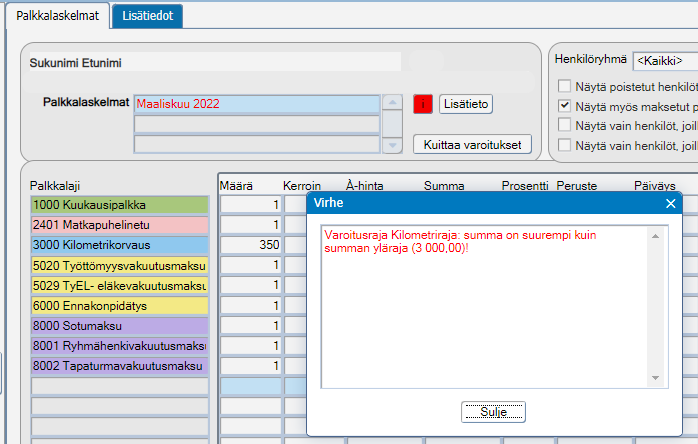Image resolution: width=698 pixels, height=444 pixels.
Task: Switch to the Palkkalaskelmat tab
Action: pos(57,16)
